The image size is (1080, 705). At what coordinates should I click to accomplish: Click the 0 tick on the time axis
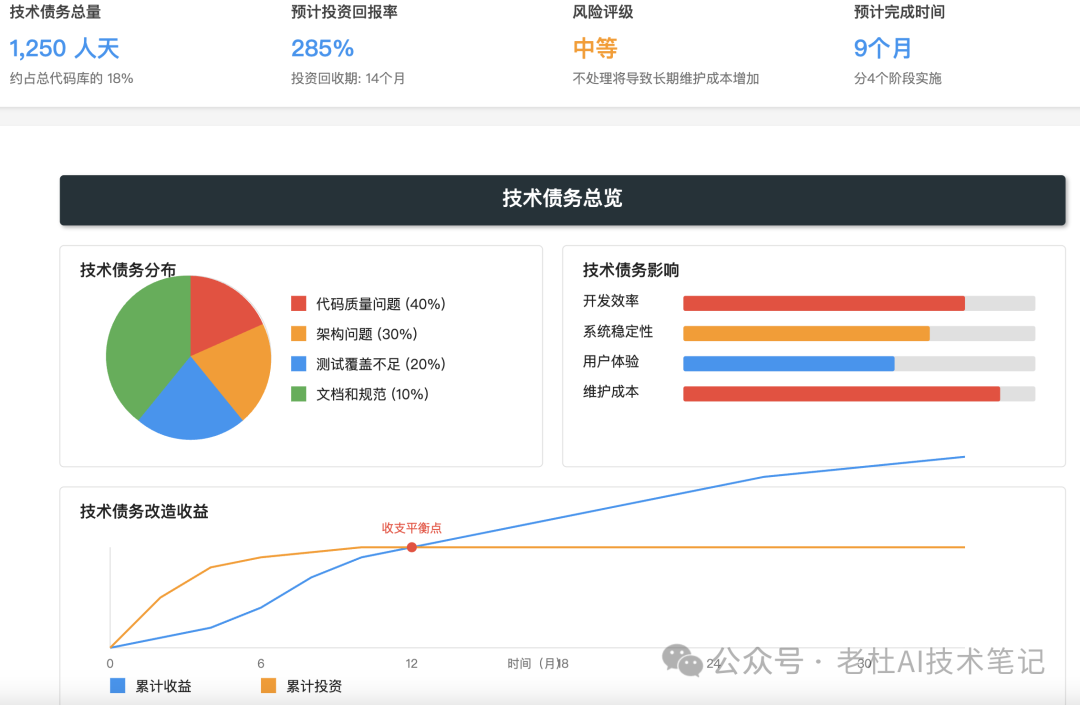[x=110, y=664]
